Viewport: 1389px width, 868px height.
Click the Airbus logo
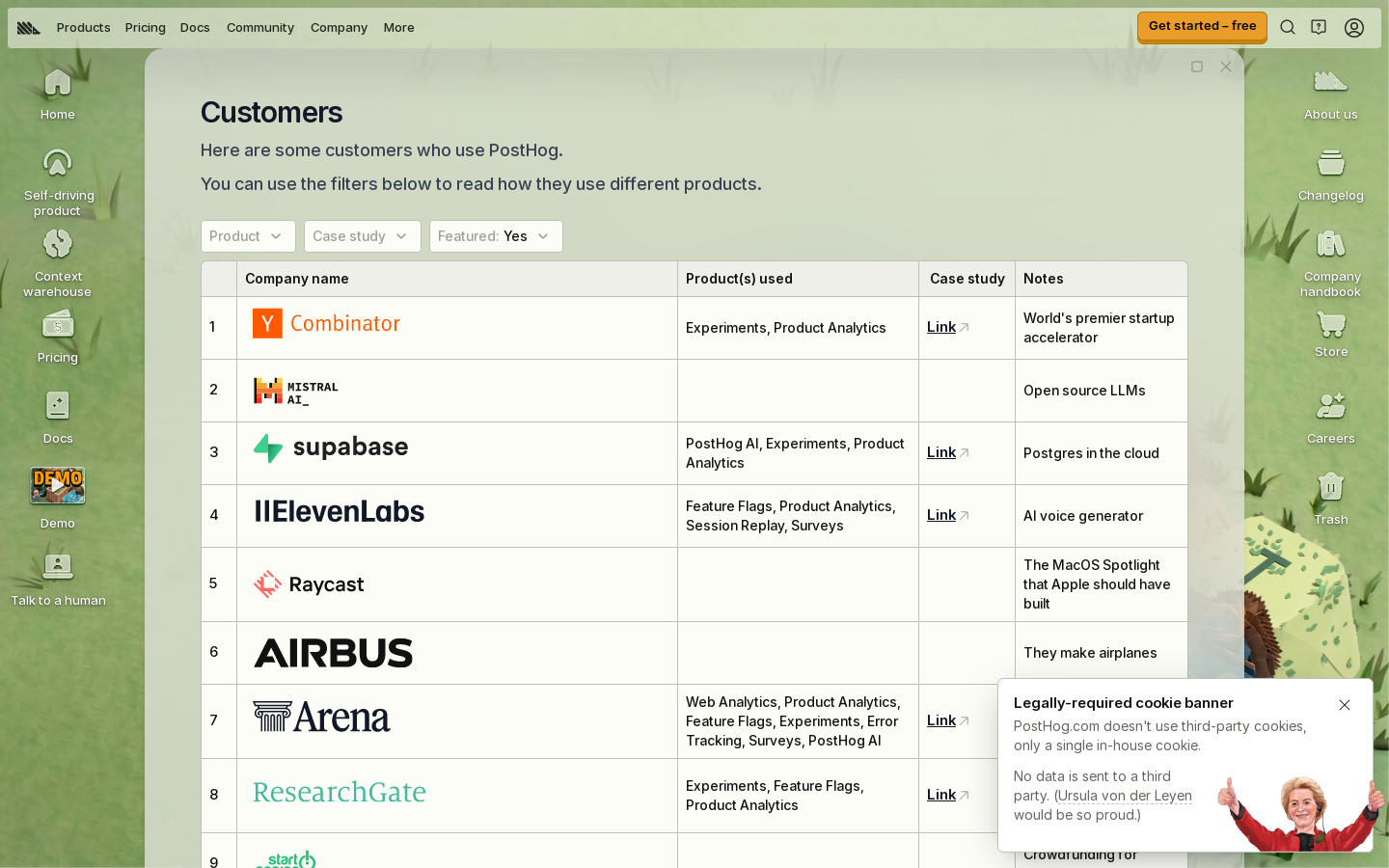coord(334,653)
